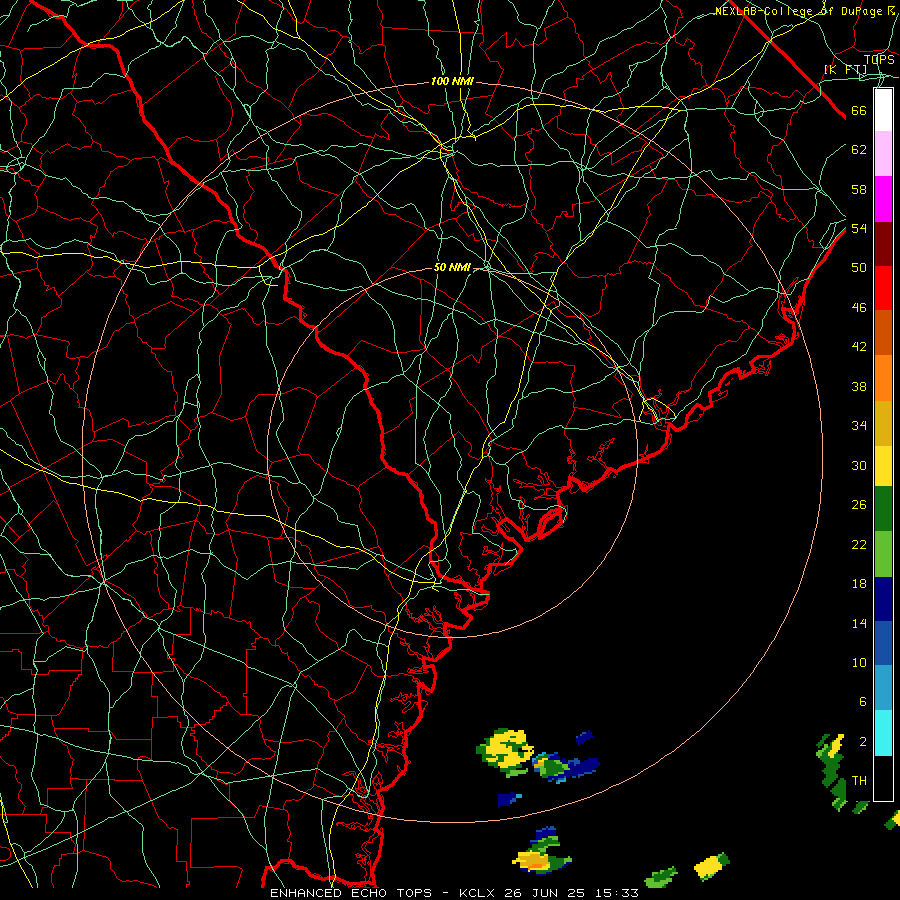Pick the bright orange legend swatch

(x=883, y=377)
